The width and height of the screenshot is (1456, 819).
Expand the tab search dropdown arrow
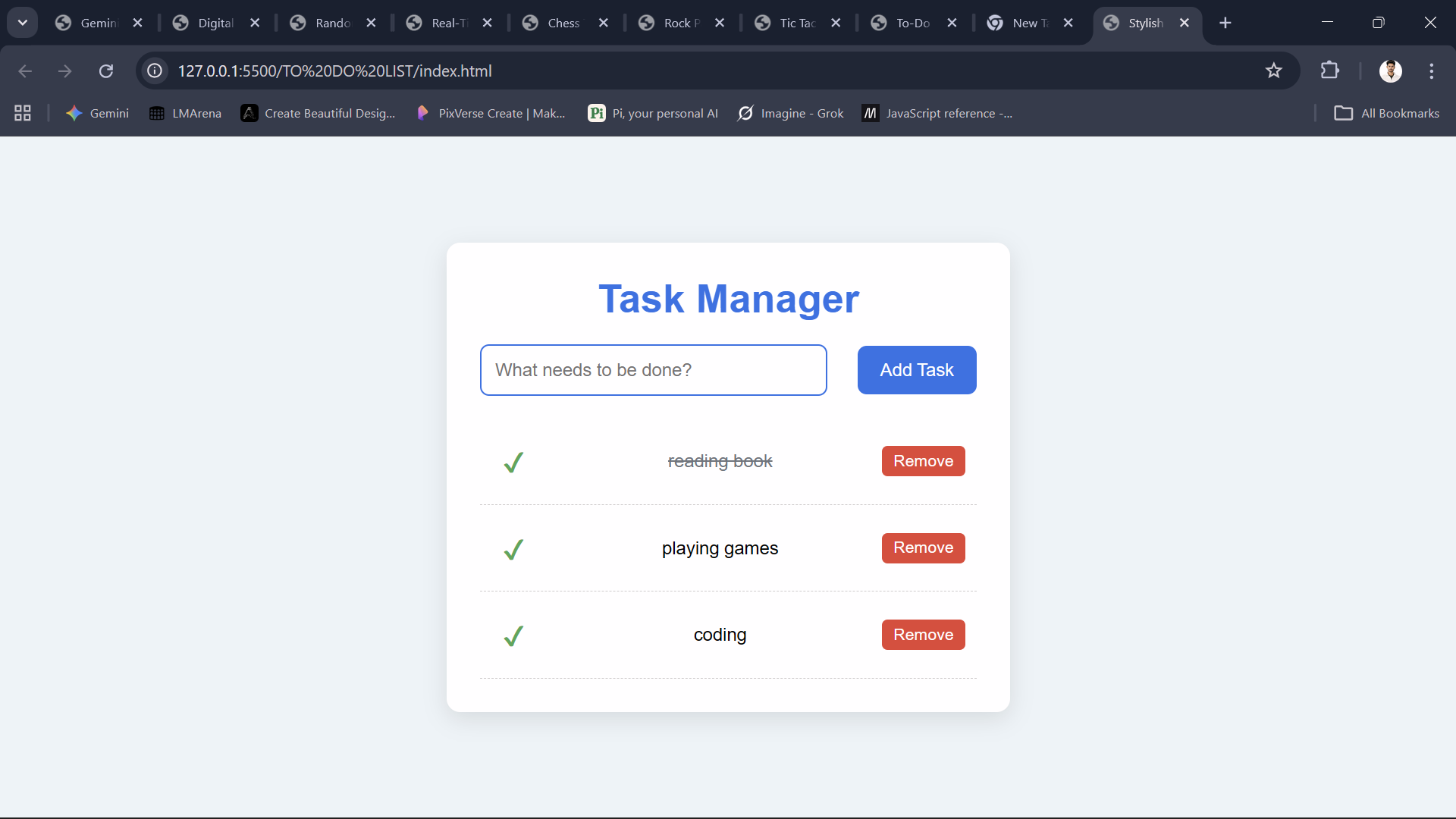click(23, 23)
